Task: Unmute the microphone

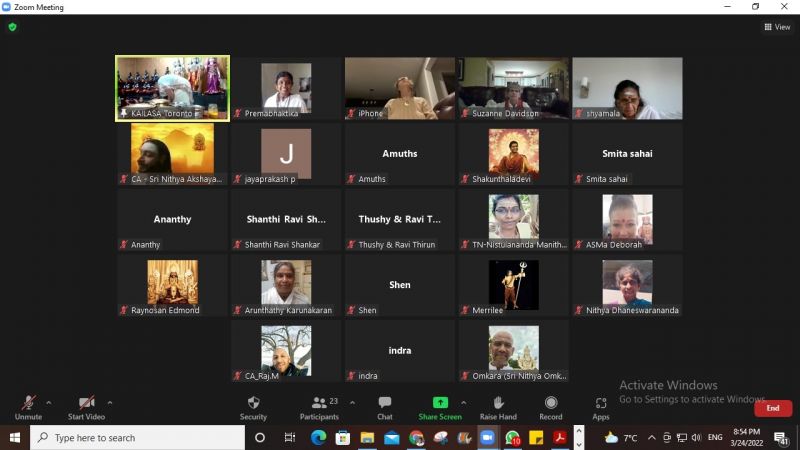Action: [x=28, y=406]
